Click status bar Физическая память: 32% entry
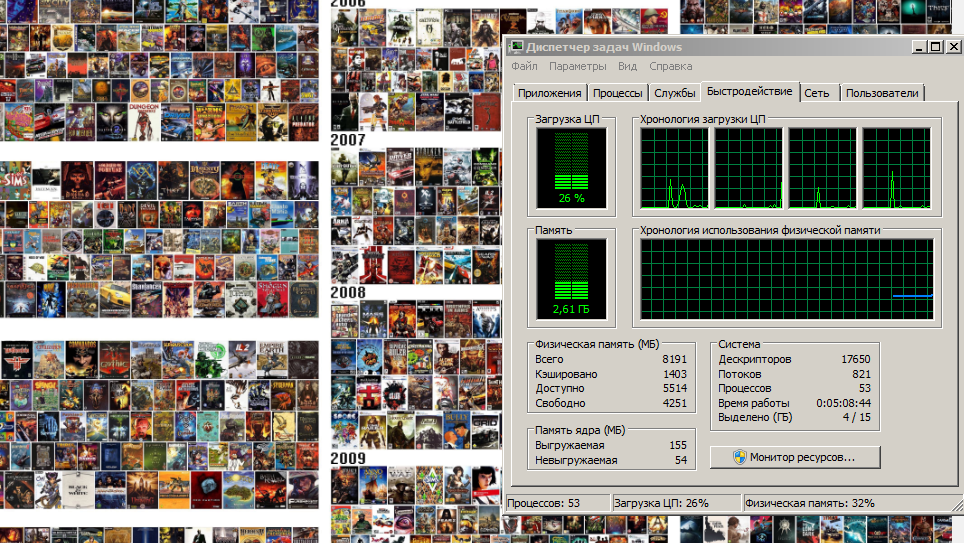Image resolution: width=964 pixels, height=543 pixels. click(x=850, y=503)
